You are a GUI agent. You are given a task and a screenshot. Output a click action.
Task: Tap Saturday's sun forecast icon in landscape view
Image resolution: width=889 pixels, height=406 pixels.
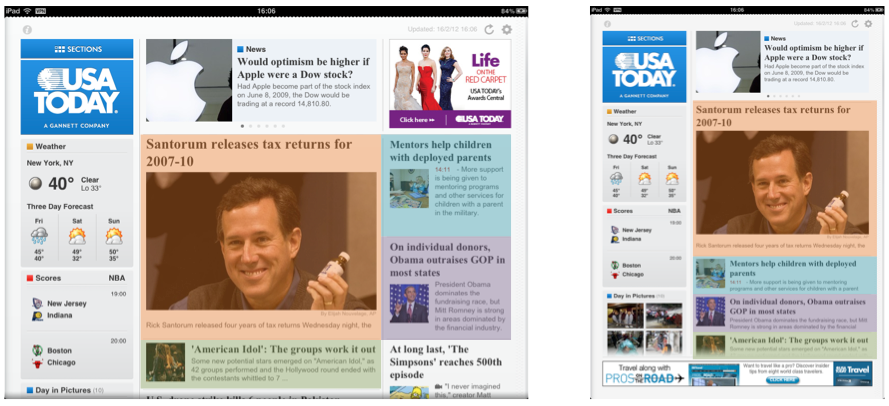(77, 236)
